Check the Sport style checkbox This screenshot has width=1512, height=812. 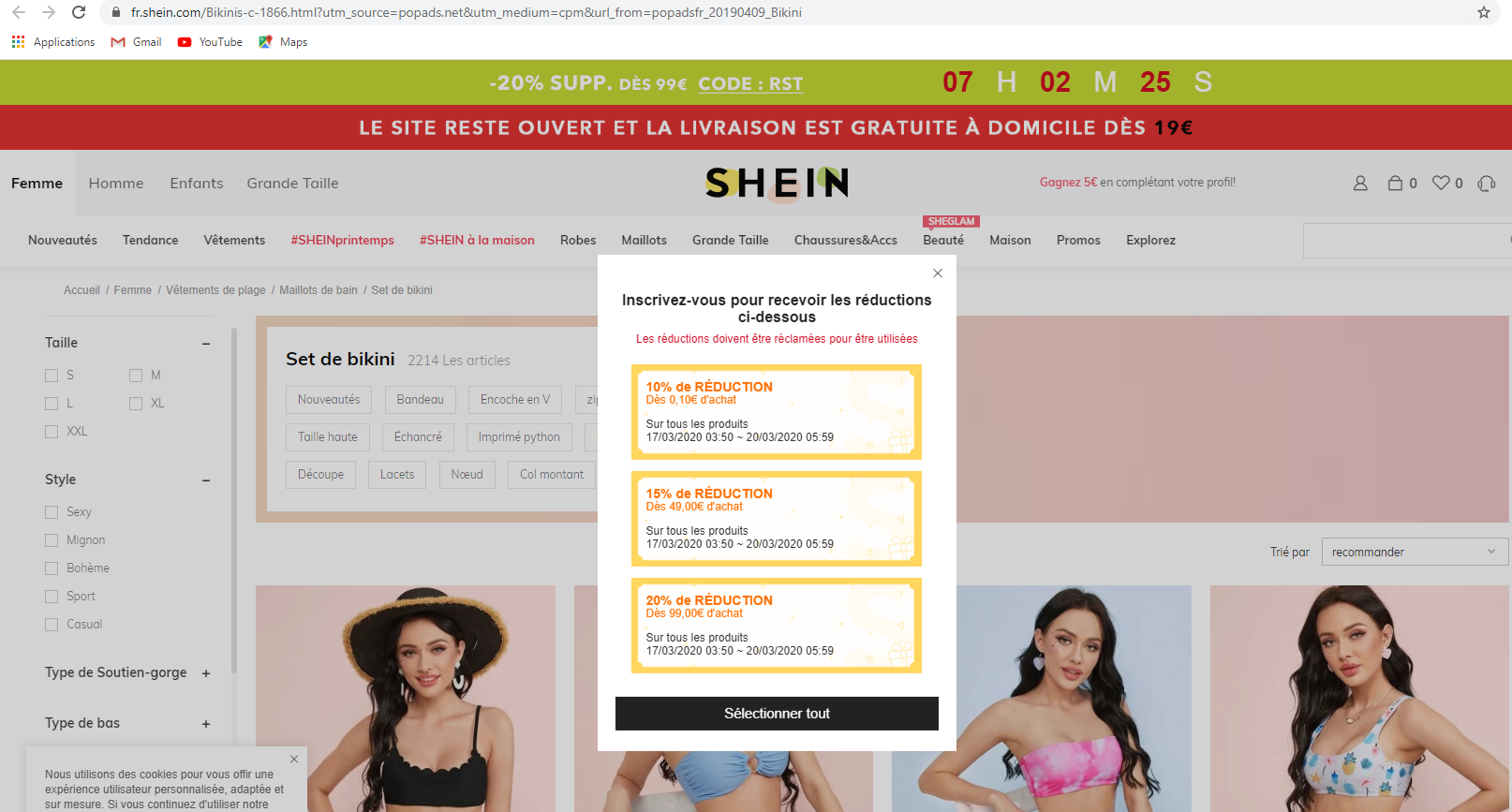(52, 597)
